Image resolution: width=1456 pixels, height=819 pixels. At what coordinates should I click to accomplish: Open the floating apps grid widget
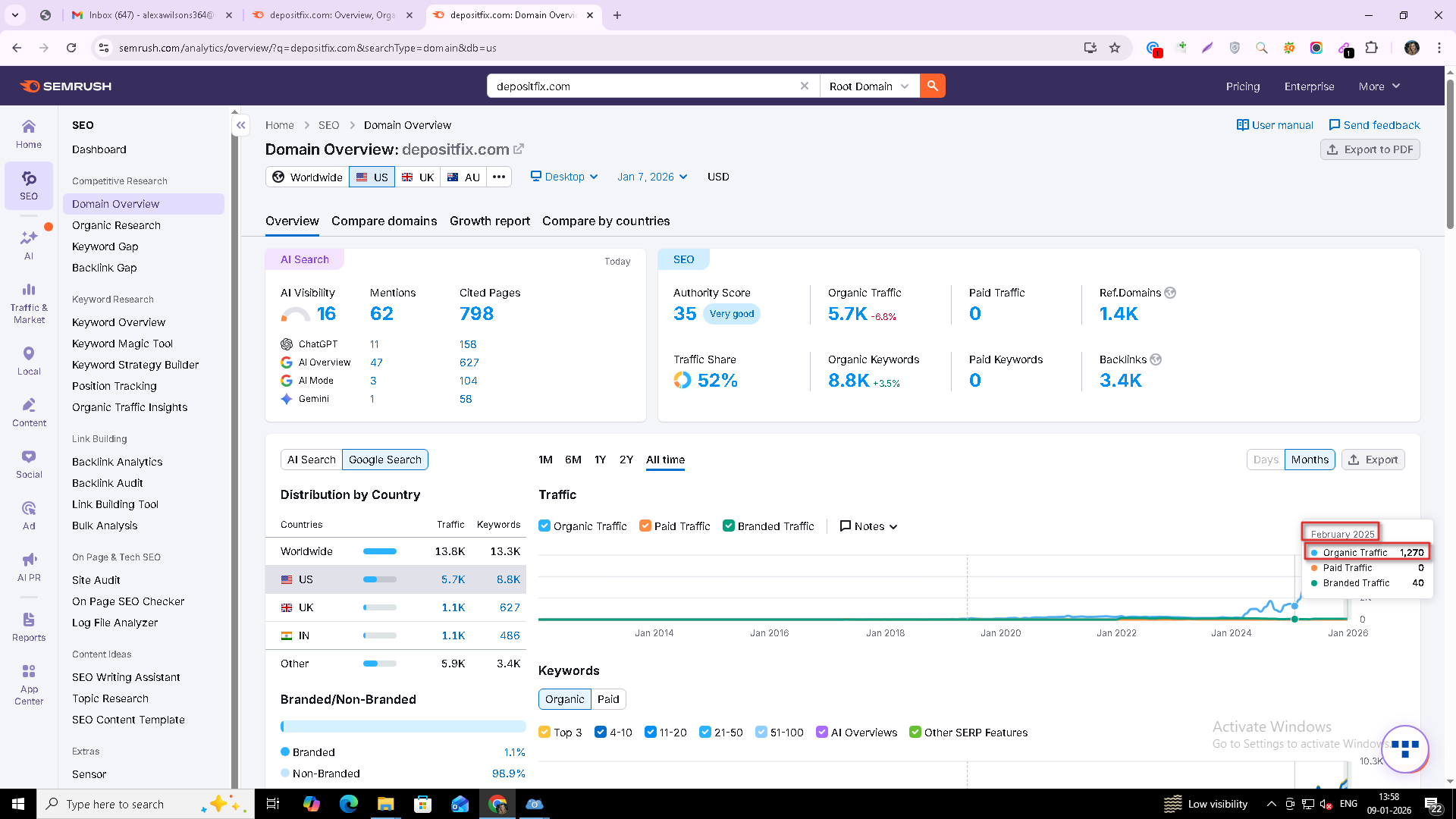[1404, 749]
